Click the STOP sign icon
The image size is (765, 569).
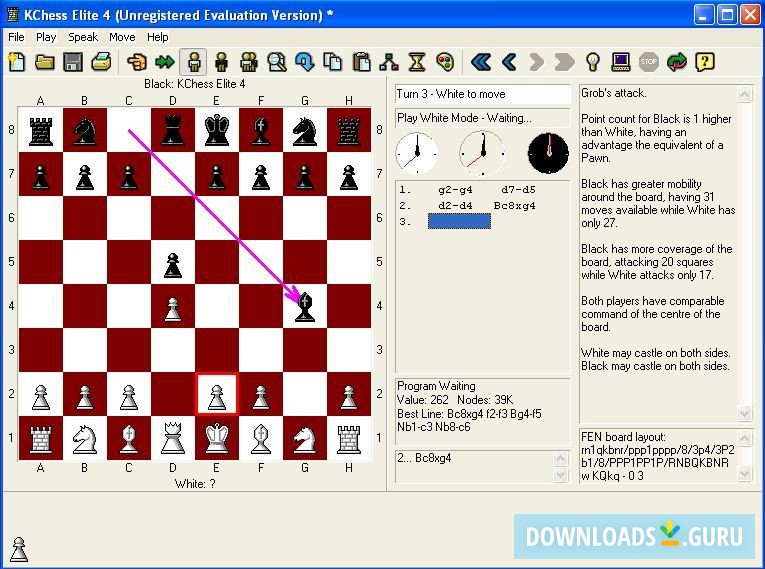click(648, 62)
